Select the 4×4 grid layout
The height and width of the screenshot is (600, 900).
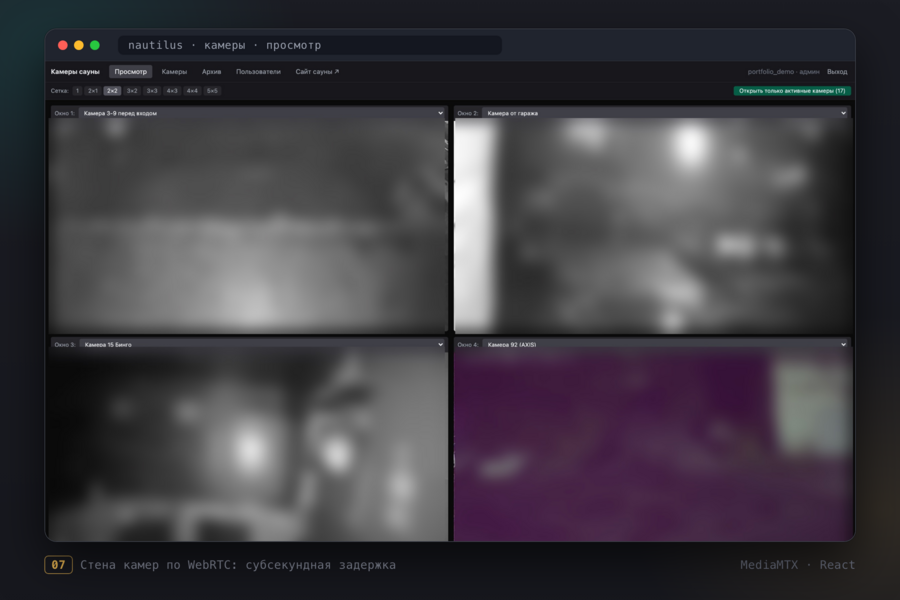(x=192, y=91)
